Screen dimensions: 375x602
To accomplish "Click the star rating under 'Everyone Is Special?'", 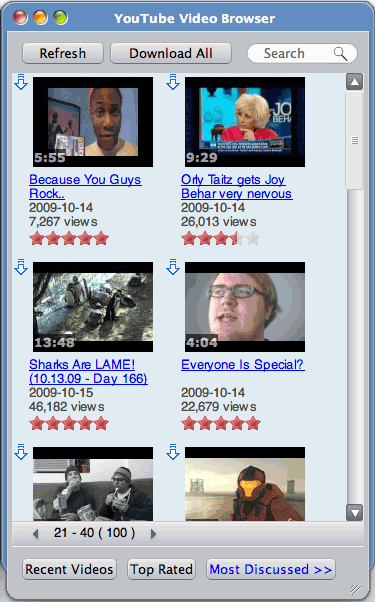I will coord(221,424).
